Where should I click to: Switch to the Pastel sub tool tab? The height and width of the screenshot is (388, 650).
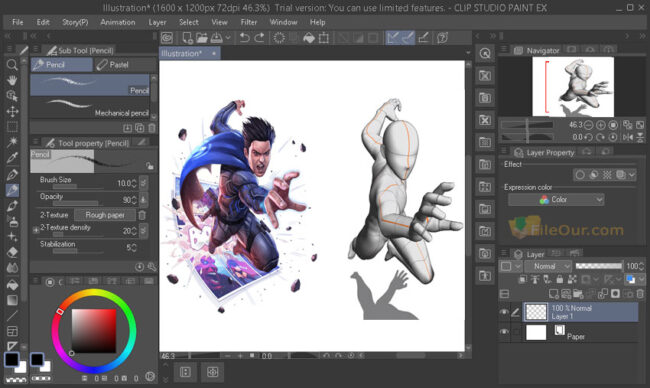[x=125, y=65]
